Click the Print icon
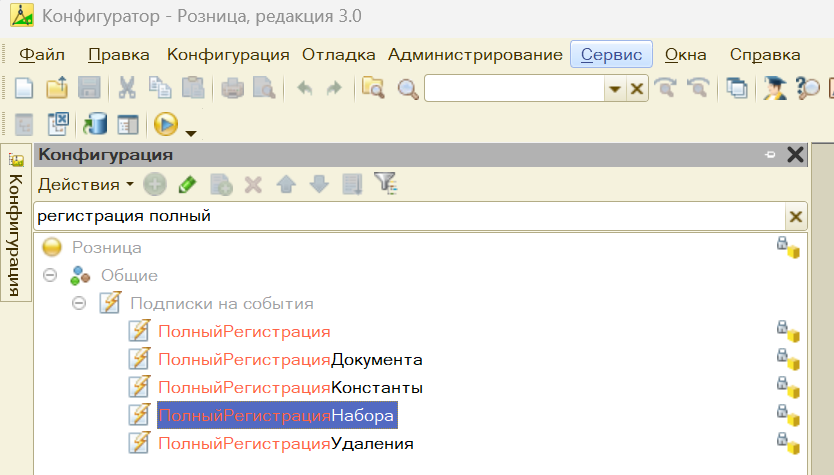The image size is (834, 475). click(232, 88)
